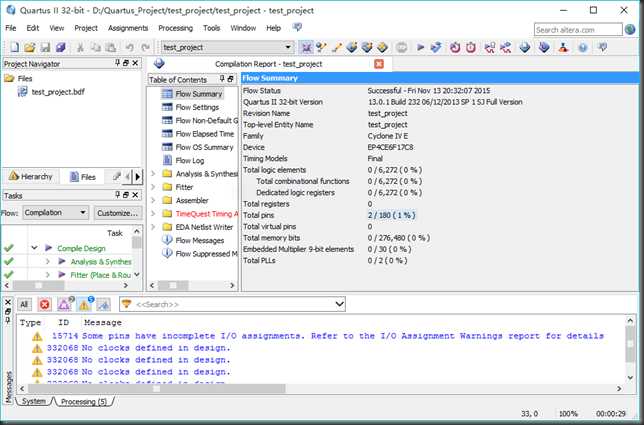Expand the TimeQuest Timing Analyzer folder
This screenshot has height=425, width=644.
click(153, 214)
